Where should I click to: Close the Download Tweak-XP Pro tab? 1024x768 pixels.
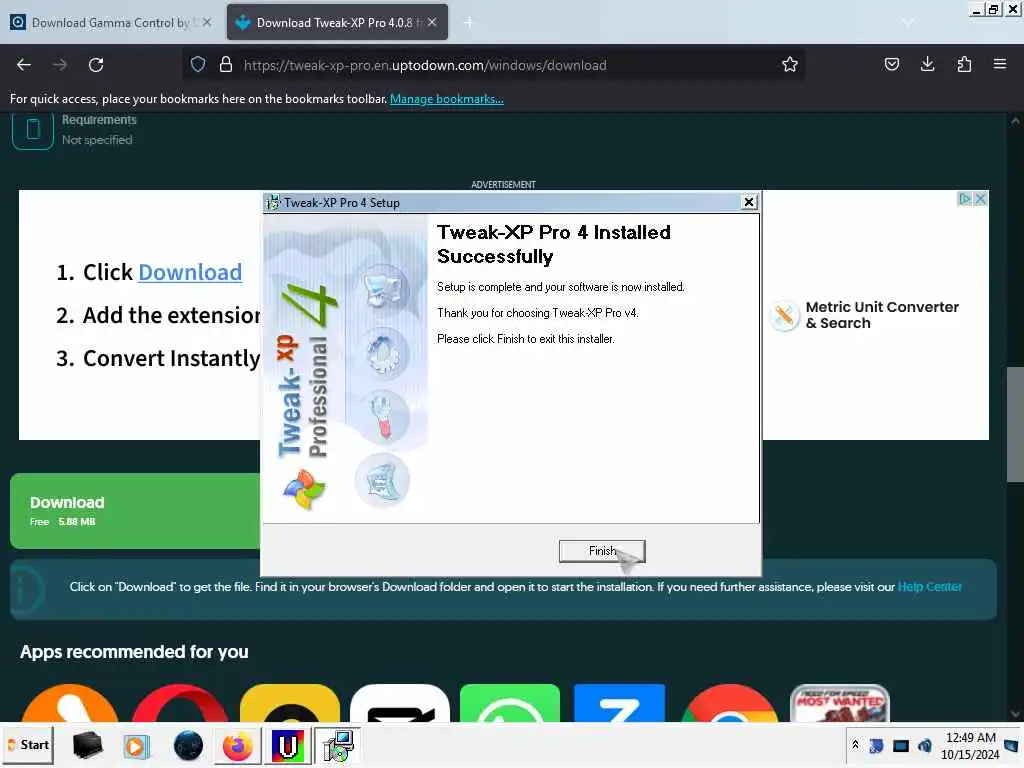432,22
